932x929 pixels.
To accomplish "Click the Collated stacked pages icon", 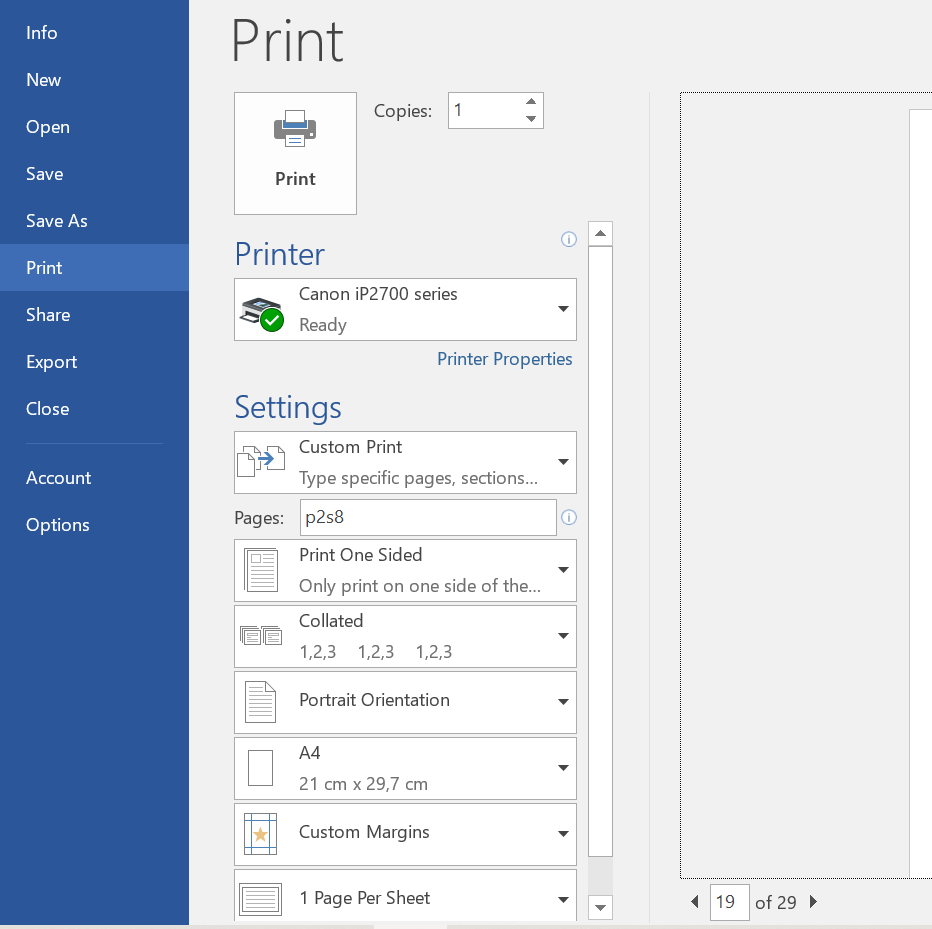I will pyautogui.click(x=261, y=635).
